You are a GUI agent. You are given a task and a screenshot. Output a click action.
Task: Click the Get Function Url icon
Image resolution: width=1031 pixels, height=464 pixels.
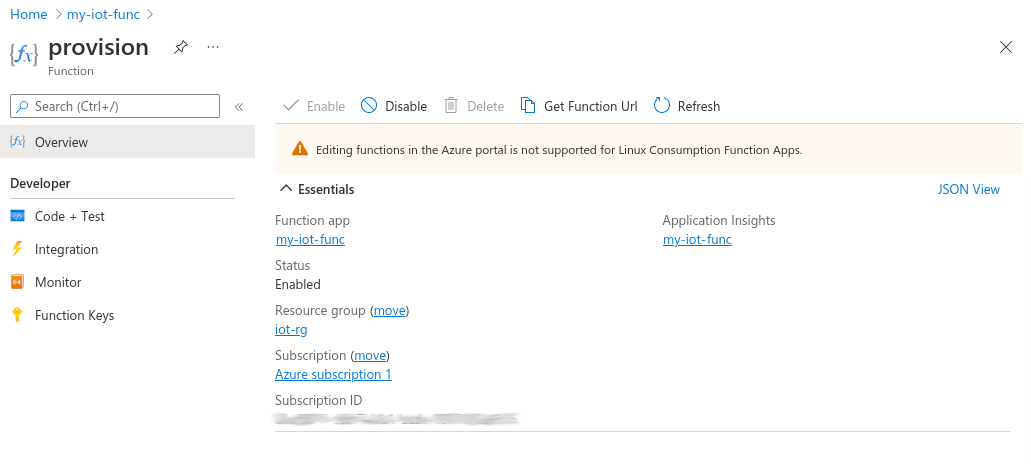(x=527, y=106)
